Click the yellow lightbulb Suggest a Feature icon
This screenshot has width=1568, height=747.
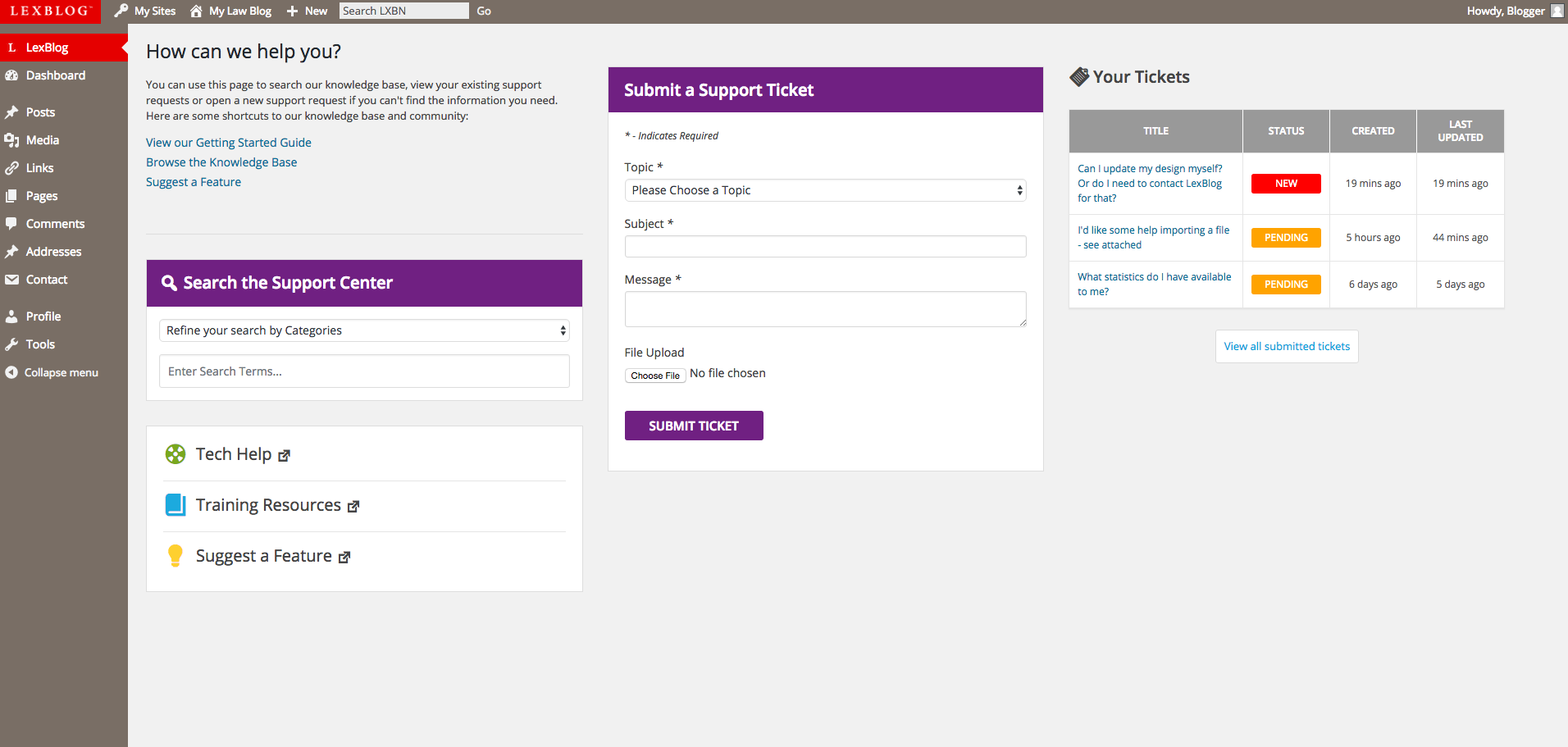[175, 556]
